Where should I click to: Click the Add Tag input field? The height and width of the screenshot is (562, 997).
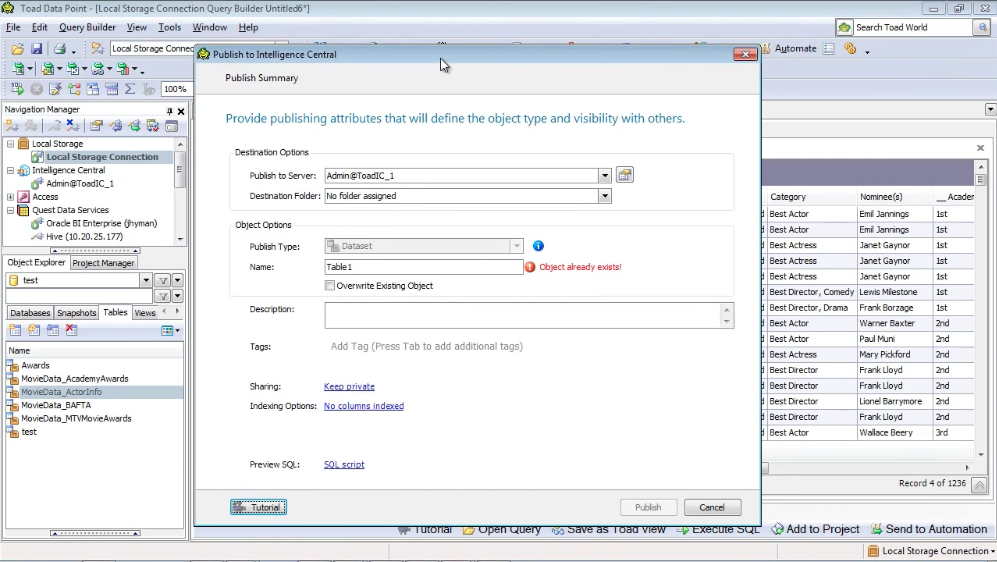426,346
